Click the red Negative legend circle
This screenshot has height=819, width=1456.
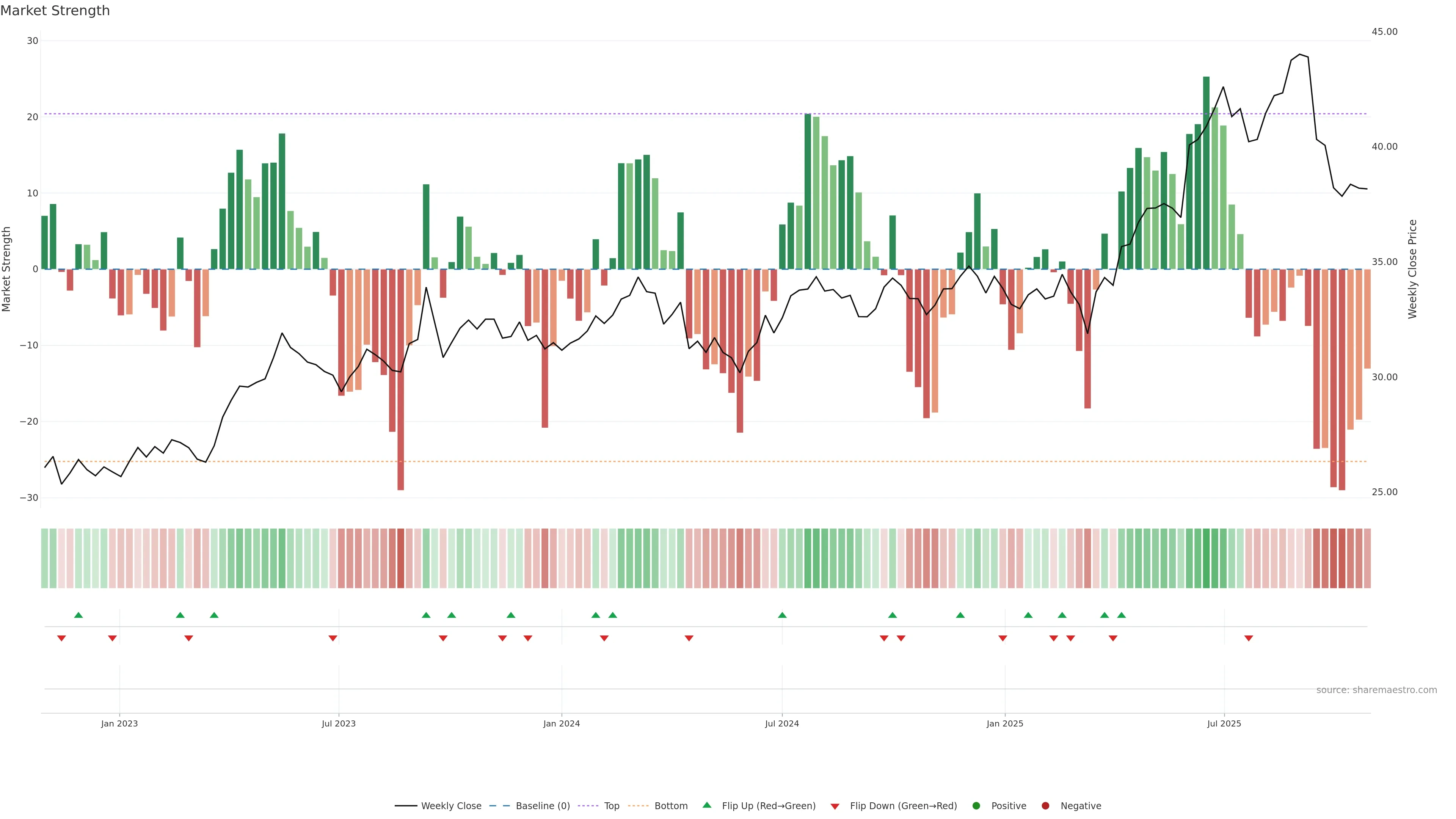pos(1045,805)
